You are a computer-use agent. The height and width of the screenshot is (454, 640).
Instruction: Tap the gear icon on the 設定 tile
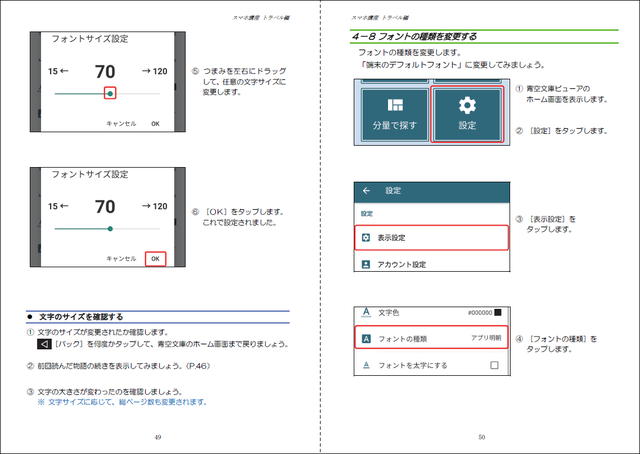[467, 105]
